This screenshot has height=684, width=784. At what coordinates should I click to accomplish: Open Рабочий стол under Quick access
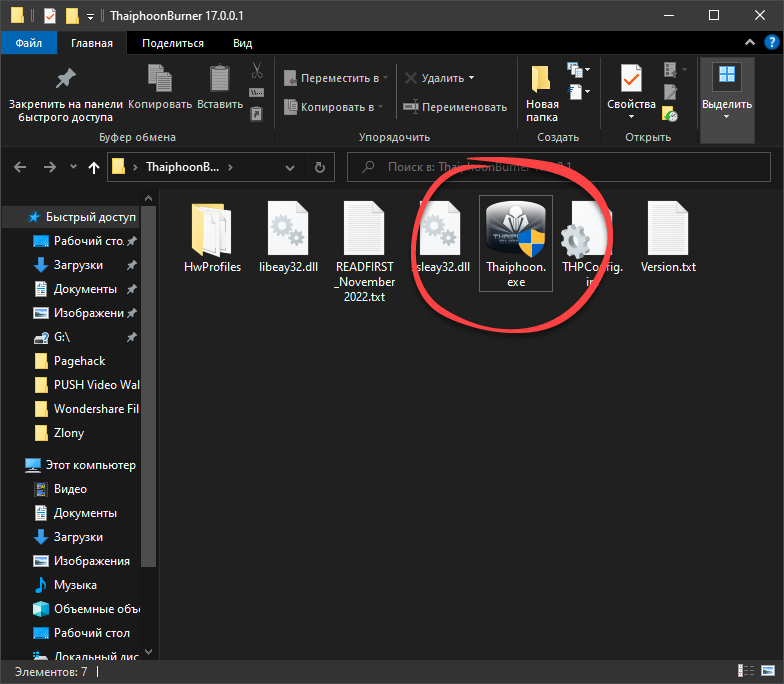click(88, 241)
